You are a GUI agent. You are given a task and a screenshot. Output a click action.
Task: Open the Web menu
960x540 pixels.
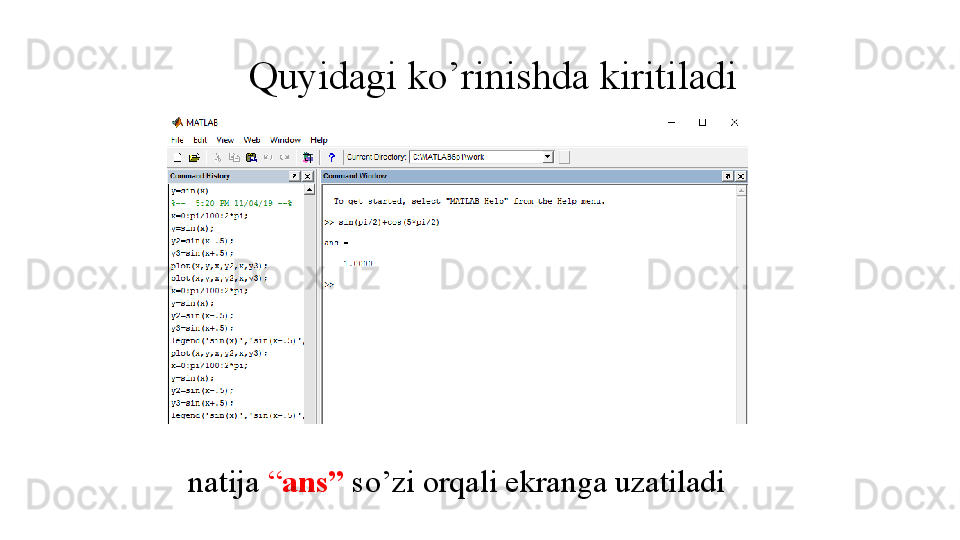252,140
